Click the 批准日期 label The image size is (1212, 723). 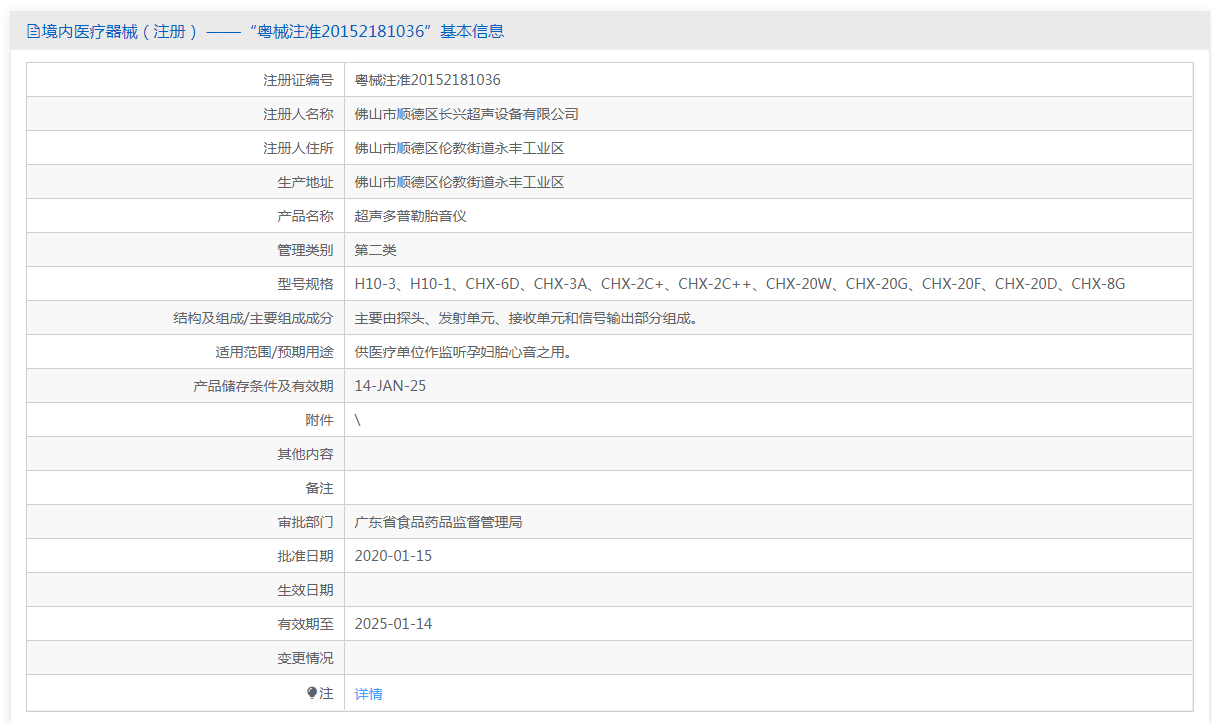point(305,556)
